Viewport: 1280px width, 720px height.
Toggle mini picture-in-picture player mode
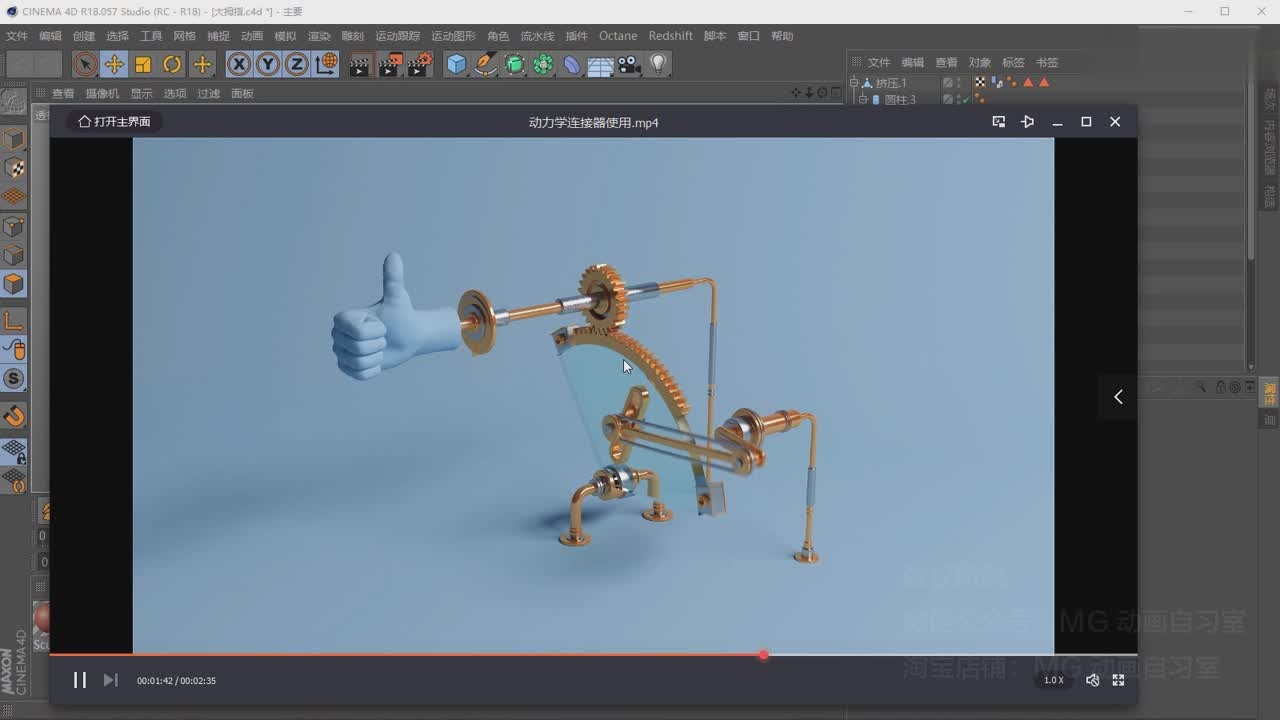(x=998, y=121)
